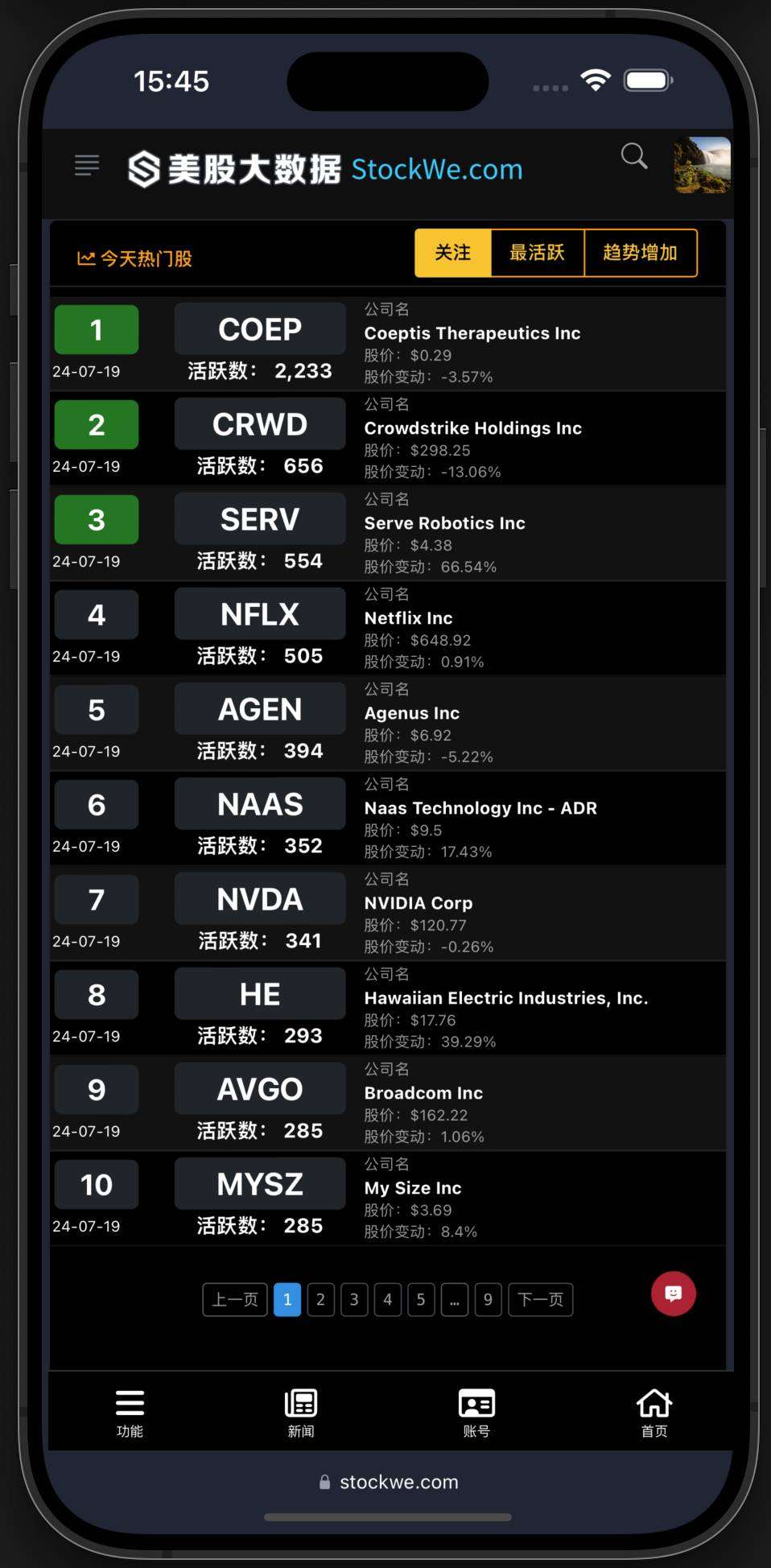Switch to 最活跃 filter

[537, 253]
